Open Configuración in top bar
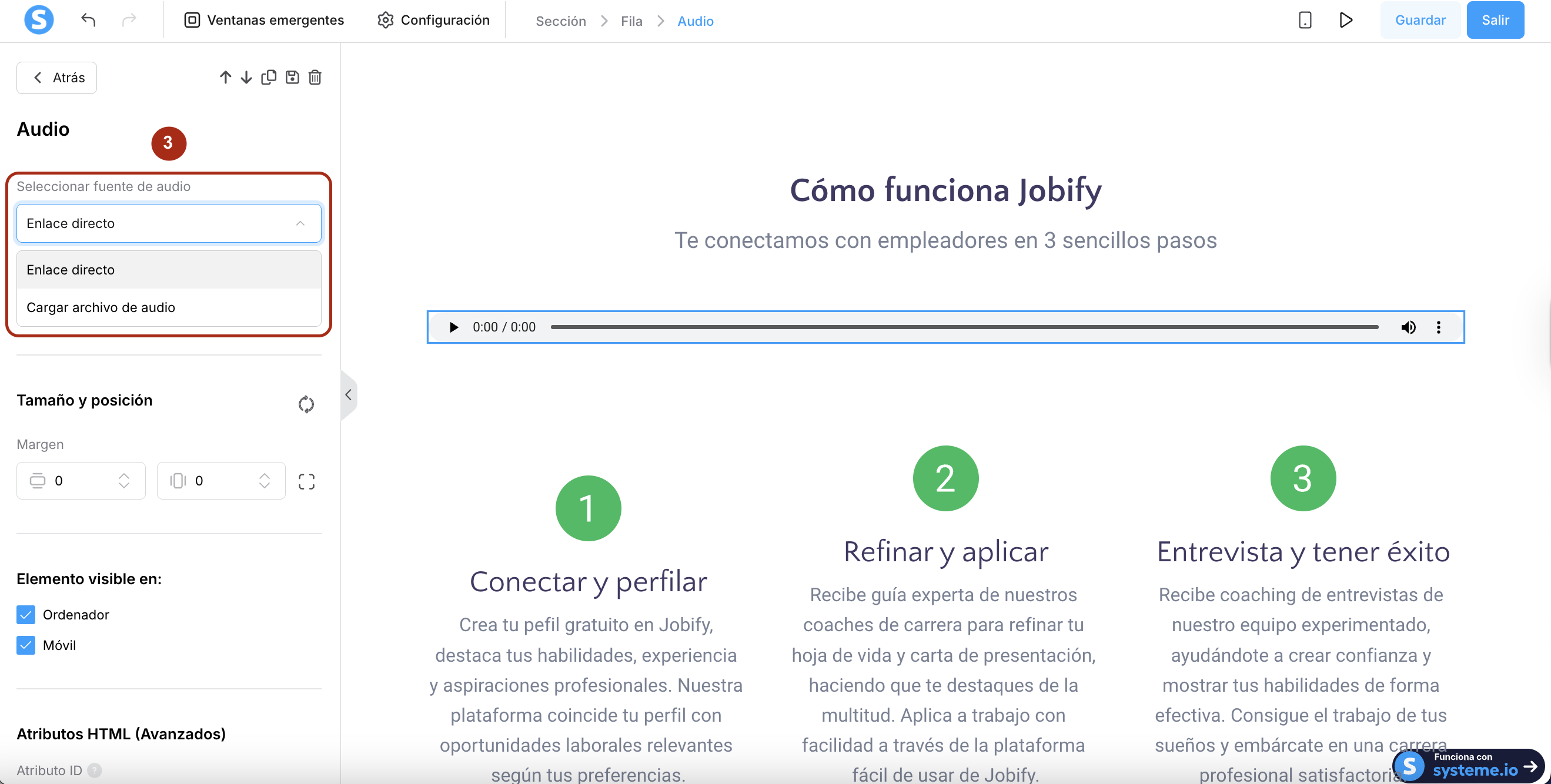Image resolution: width=1551 pixels, height=784 pixels. 433,20
